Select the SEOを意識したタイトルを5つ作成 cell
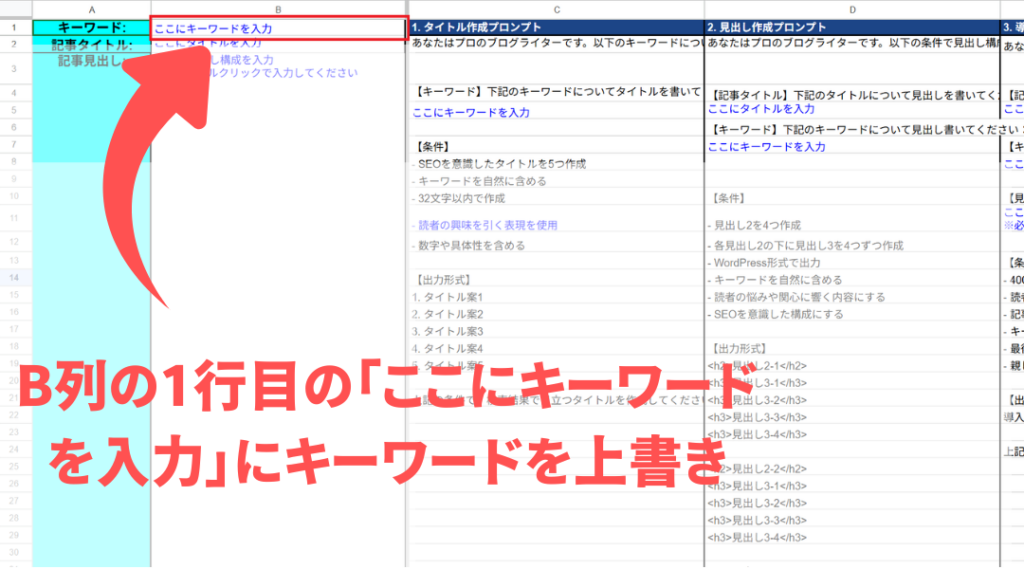The height and width of the screenshot is (569, 1024). (x=499, y=164)
